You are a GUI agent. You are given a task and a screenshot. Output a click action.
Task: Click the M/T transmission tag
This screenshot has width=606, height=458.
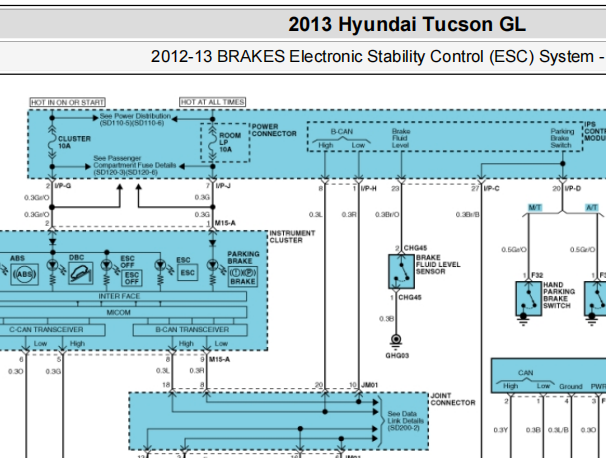pyautogui.click(x=535, y=208)
